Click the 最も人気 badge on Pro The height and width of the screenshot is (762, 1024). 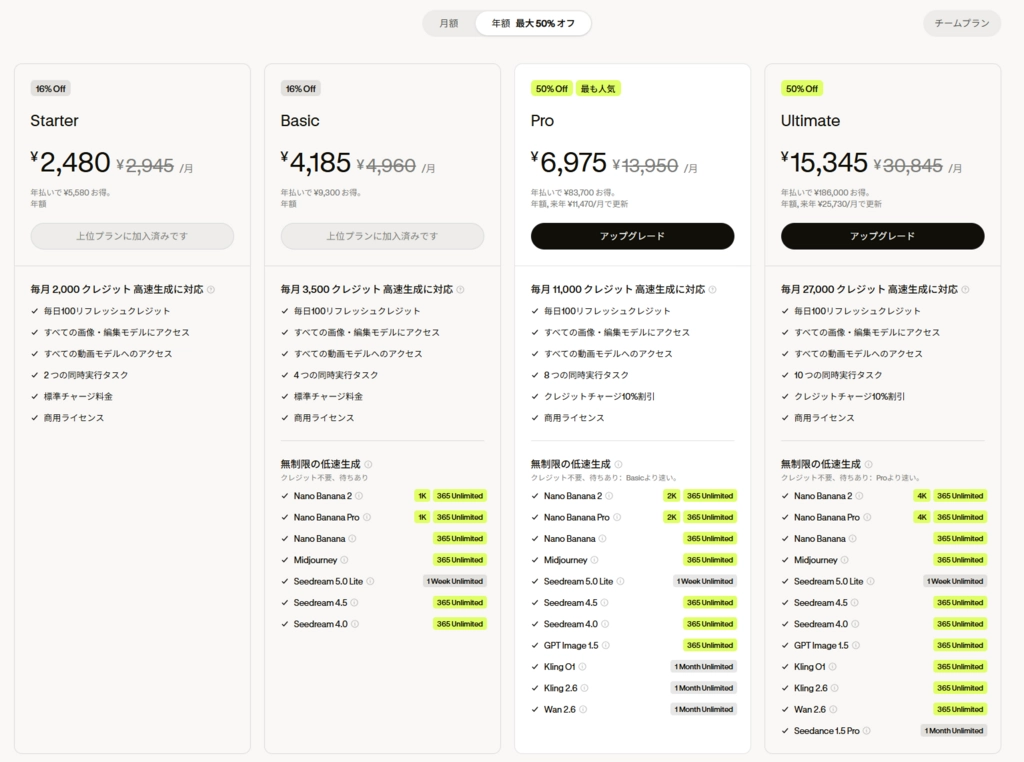[x=598, y=89]
